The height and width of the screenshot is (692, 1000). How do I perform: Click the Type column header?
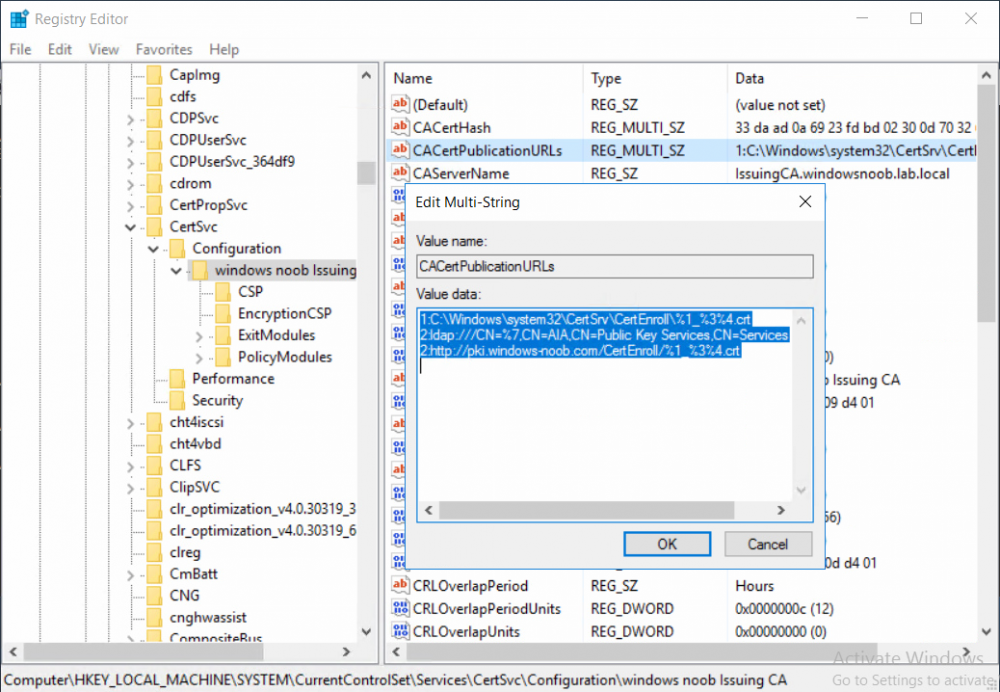655,78
